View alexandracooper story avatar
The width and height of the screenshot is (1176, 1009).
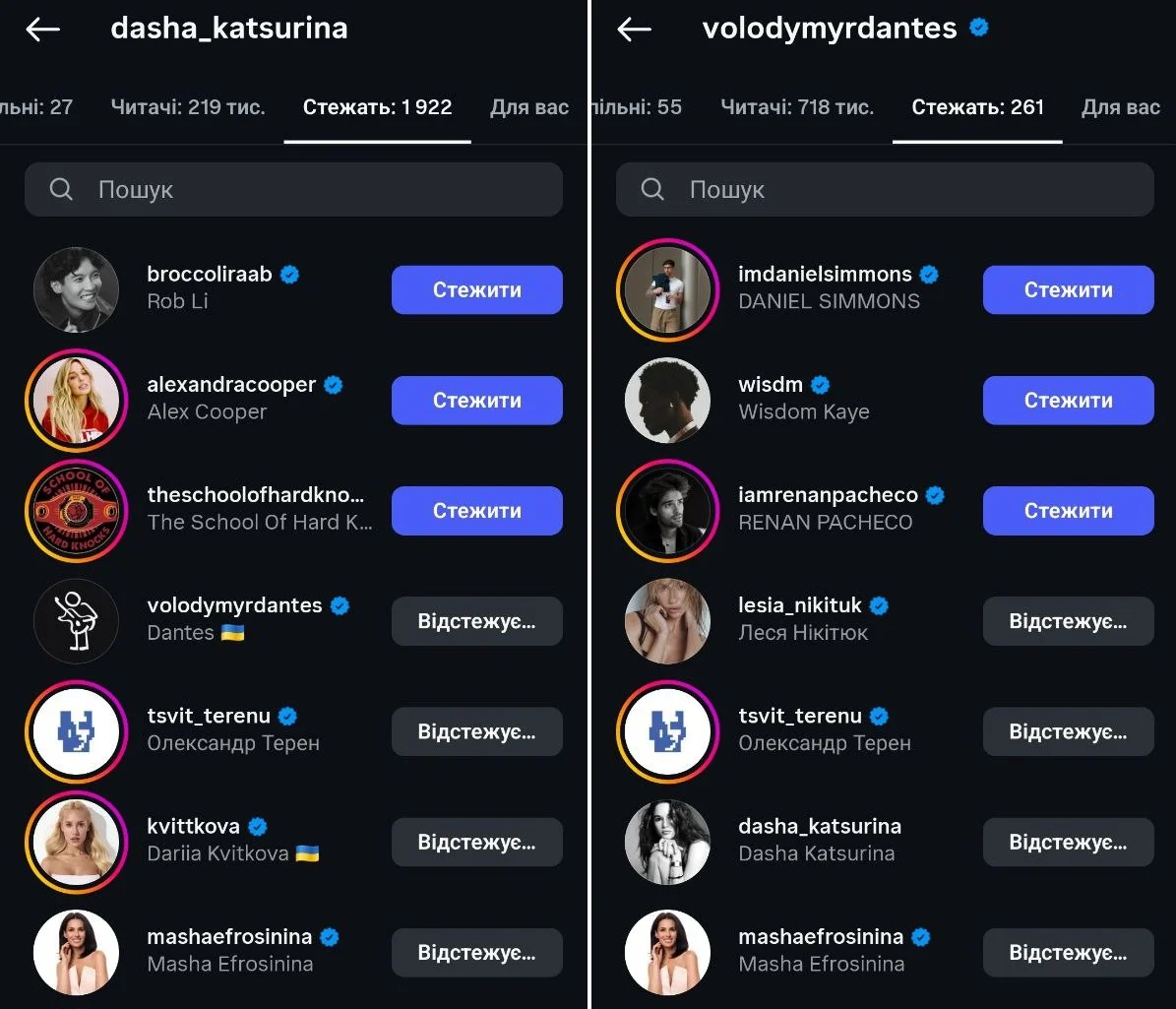(76, 400)
